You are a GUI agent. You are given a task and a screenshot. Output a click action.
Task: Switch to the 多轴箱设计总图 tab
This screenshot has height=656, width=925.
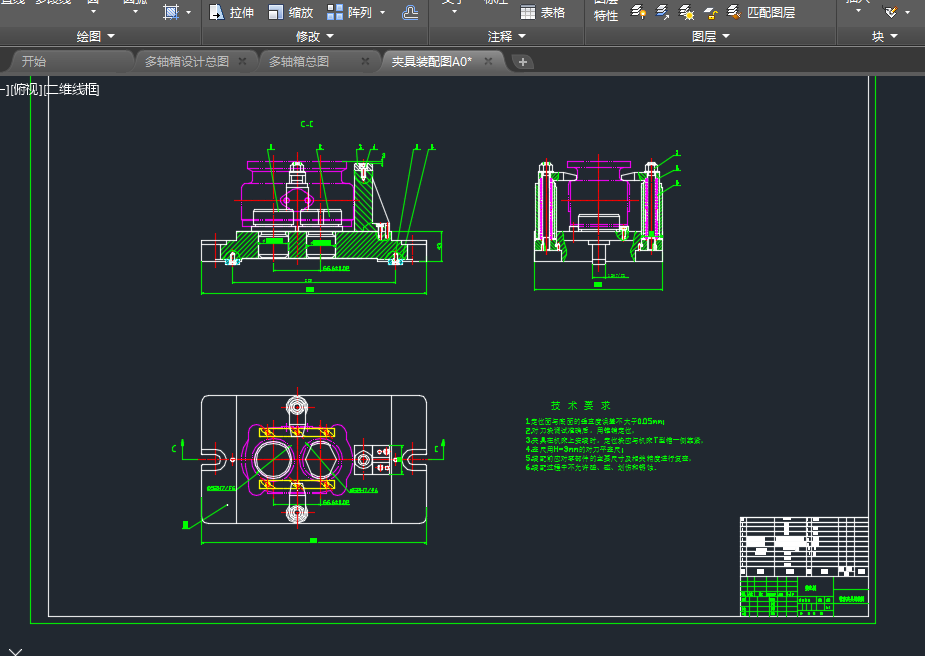tap(186, 62)
